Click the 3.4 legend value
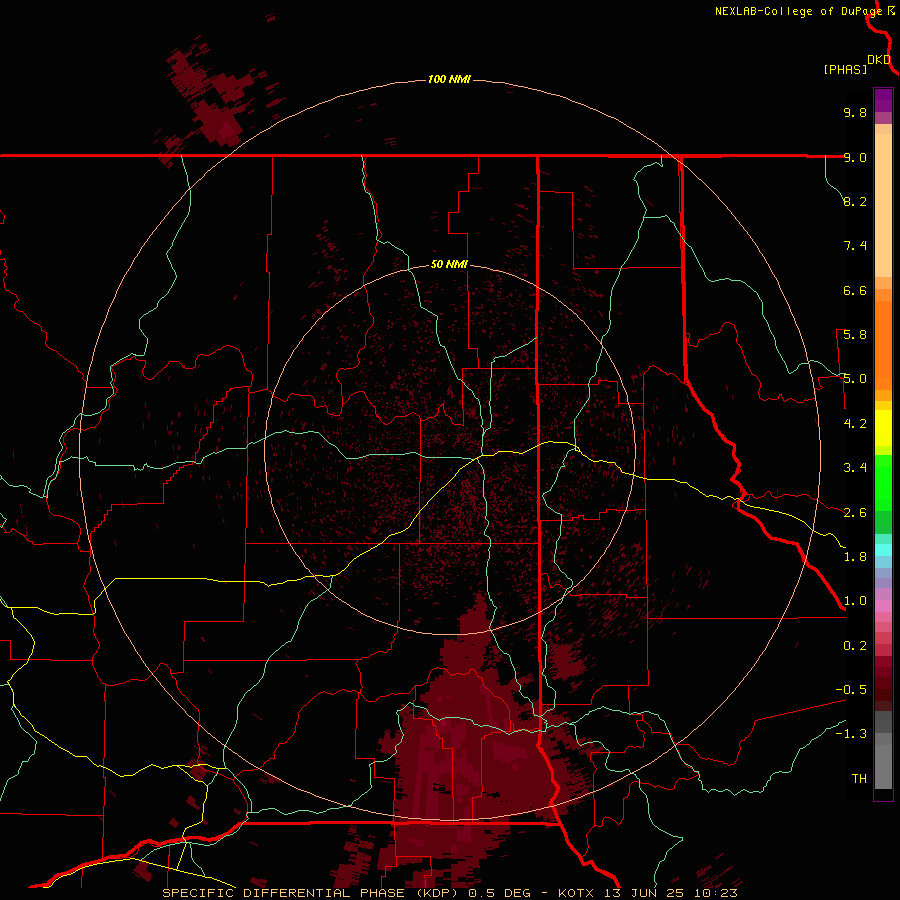 point(855,468)
